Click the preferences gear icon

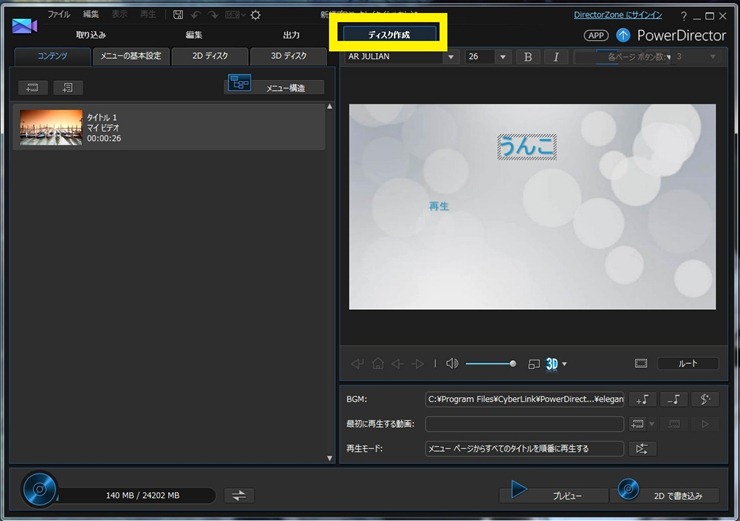(255, 15)
